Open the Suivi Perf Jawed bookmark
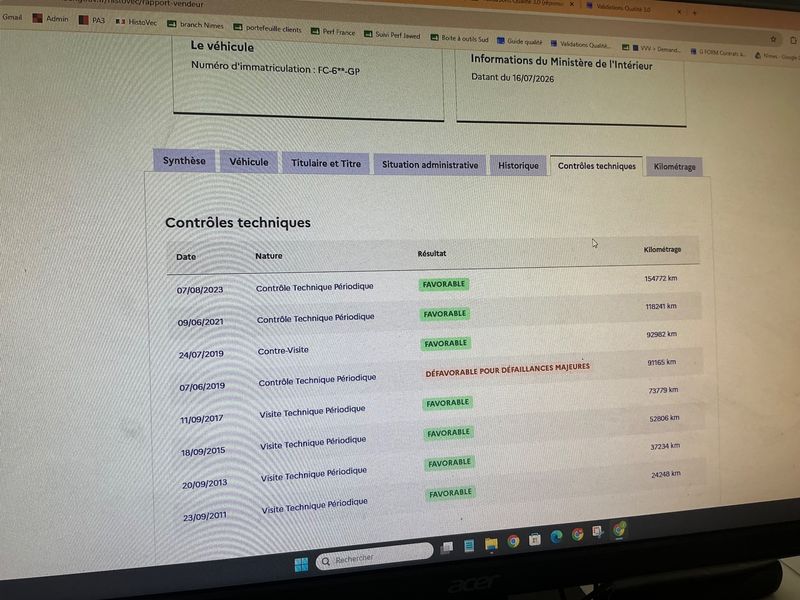The height and width of the screenshot is (600, 800). (x=392, y=35)
